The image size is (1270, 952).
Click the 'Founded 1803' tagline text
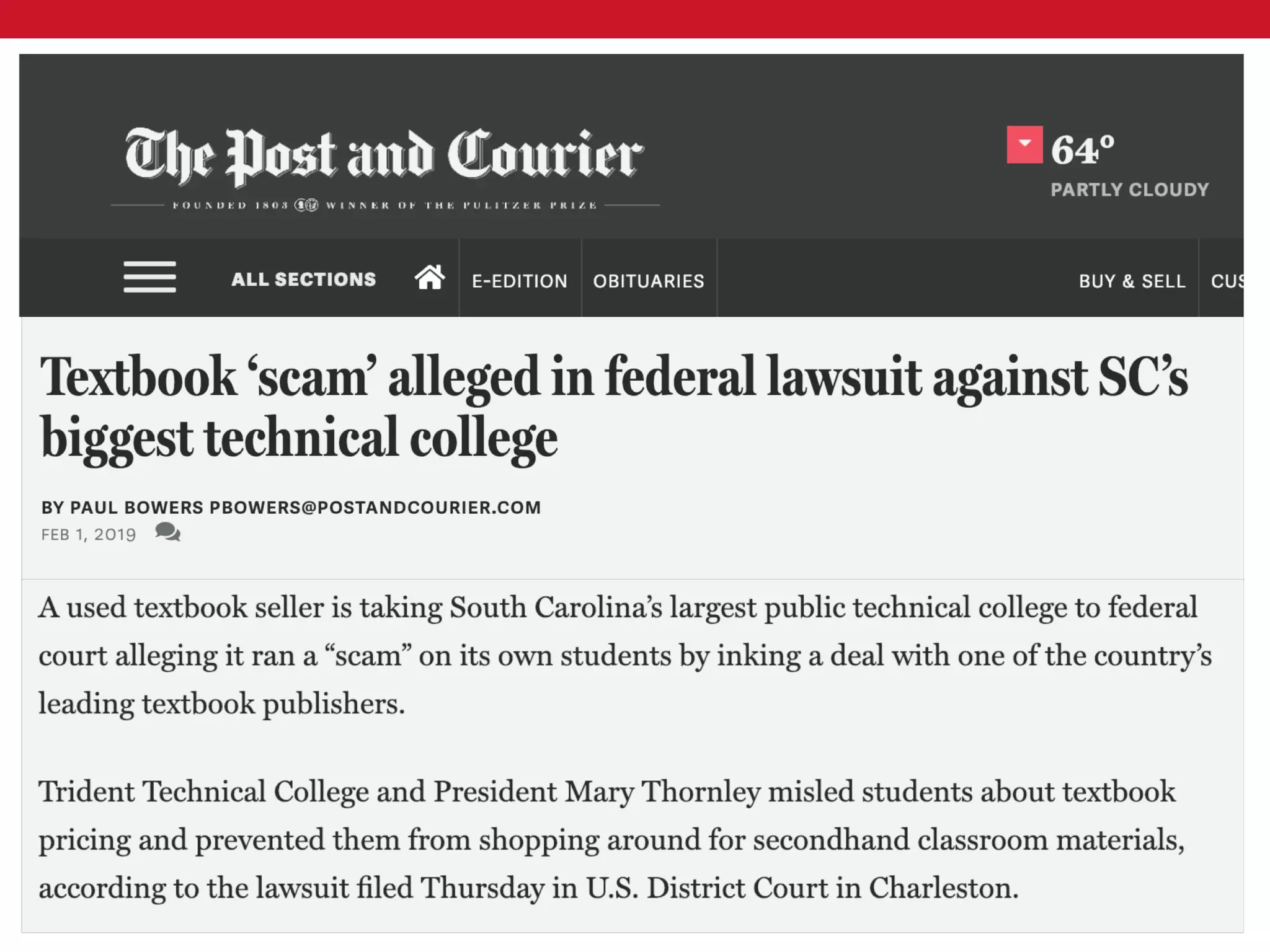point(230,205)
